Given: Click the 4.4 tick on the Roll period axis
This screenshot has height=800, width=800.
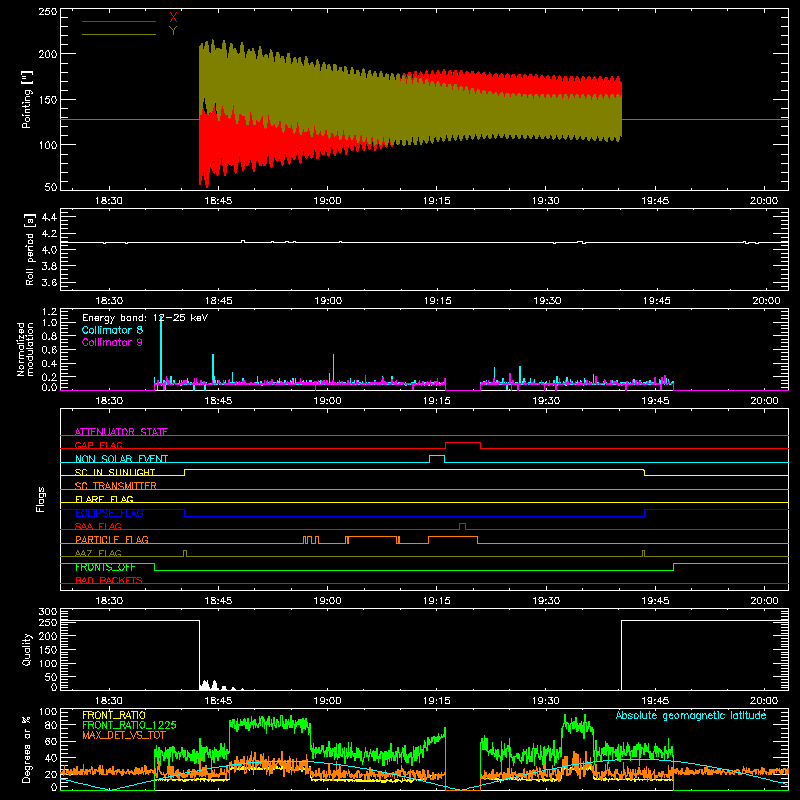Looking at the screenshot, I should click(x=49, y=217).
